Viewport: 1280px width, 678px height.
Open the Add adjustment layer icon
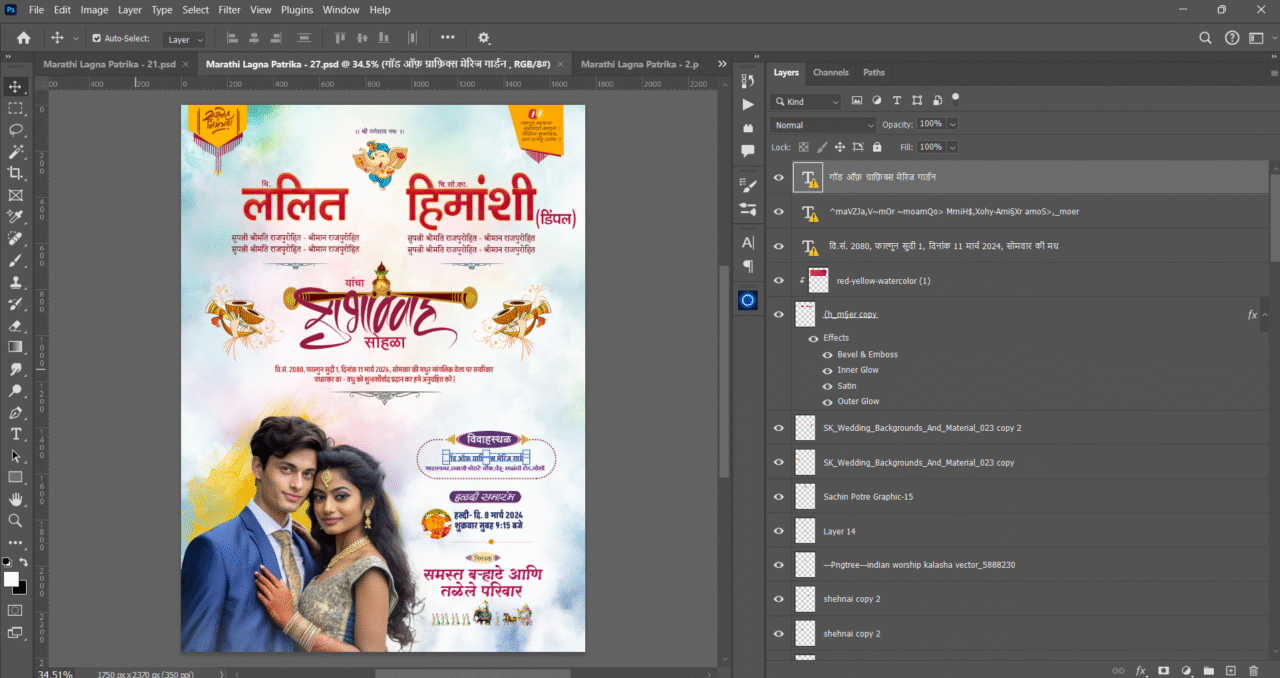pos(1186,670)
